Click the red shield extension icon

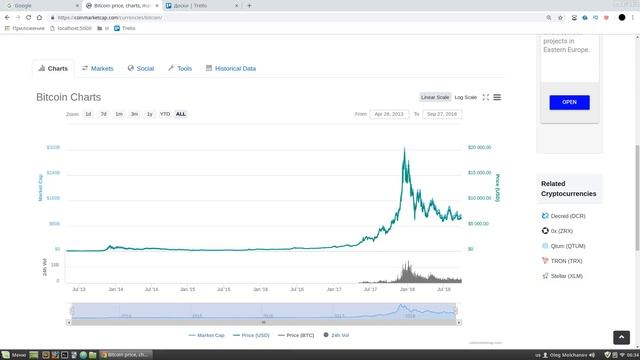(x=606, y=18)
